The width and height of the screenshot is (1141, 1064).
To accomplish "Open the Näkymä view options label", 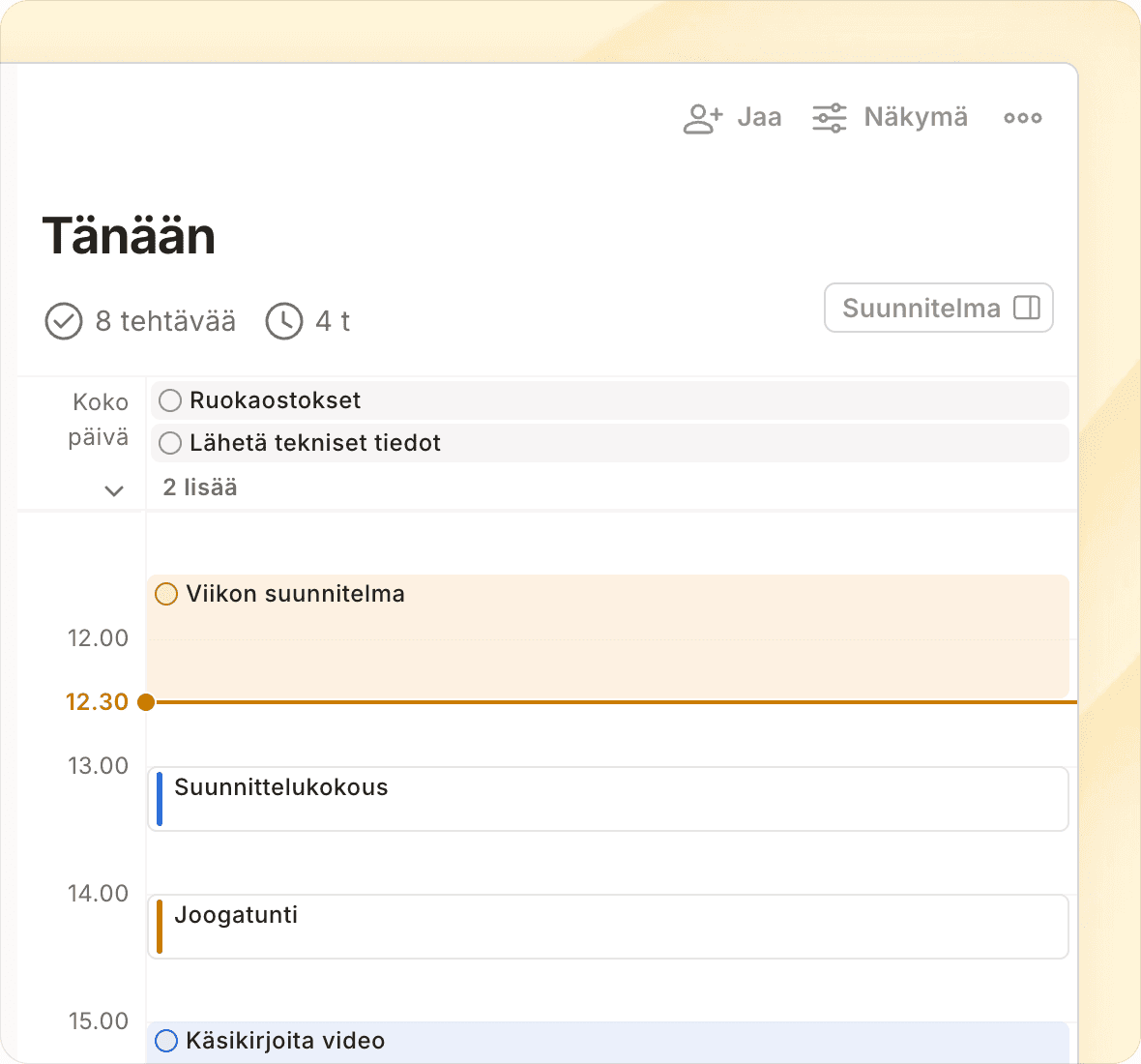I will tap(915, 117).
